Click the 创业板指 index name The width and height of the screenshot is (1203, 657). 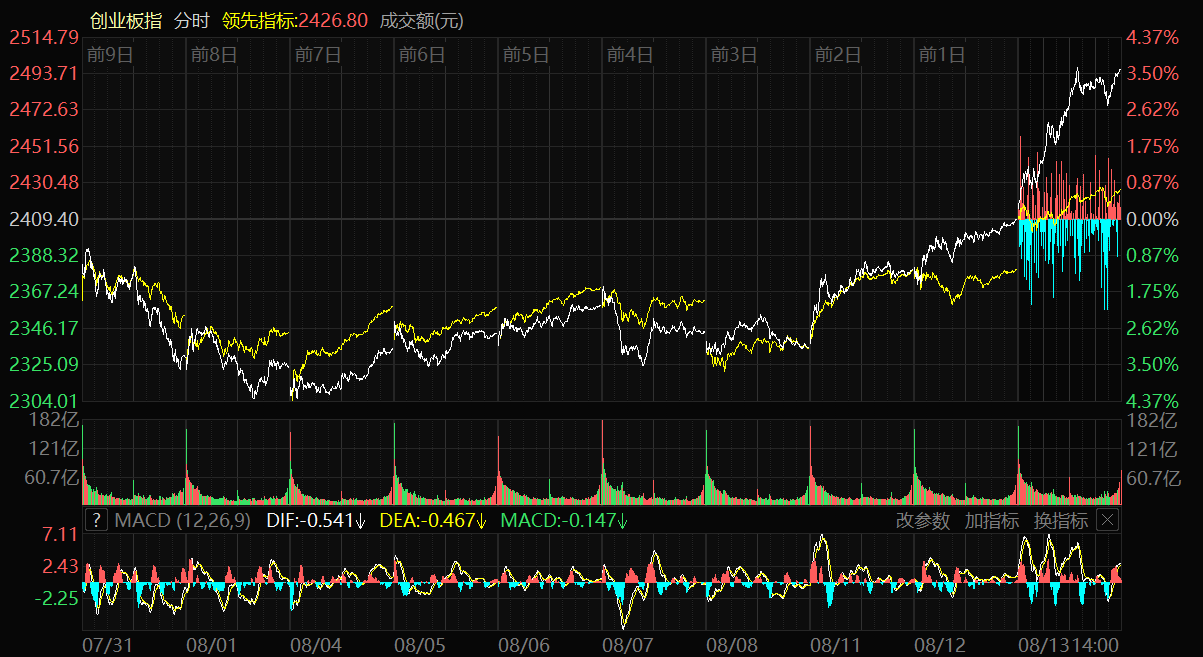(x=125, y=20)
